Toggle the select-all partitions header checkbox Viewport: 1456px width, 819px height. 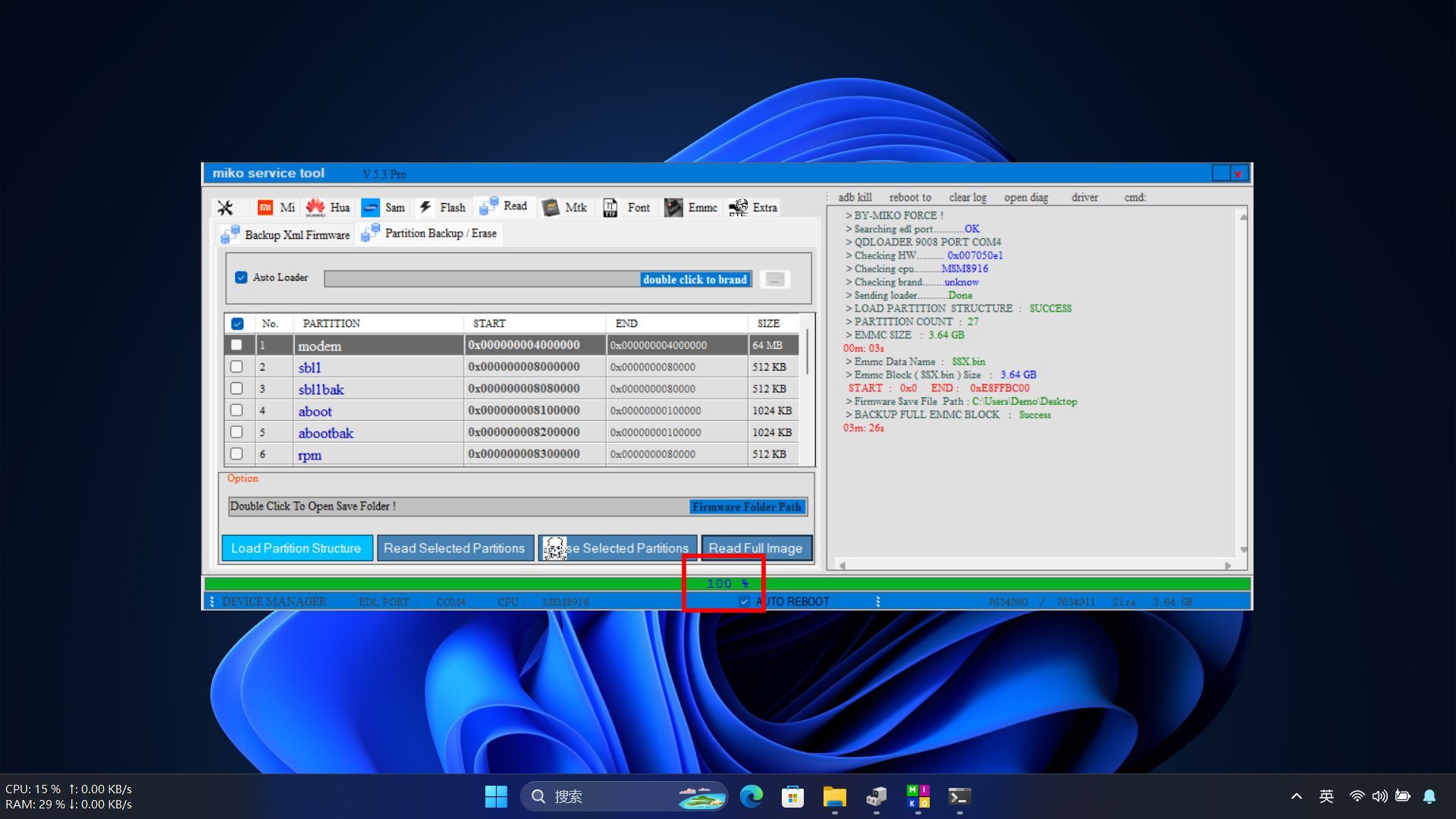point(237,324)
